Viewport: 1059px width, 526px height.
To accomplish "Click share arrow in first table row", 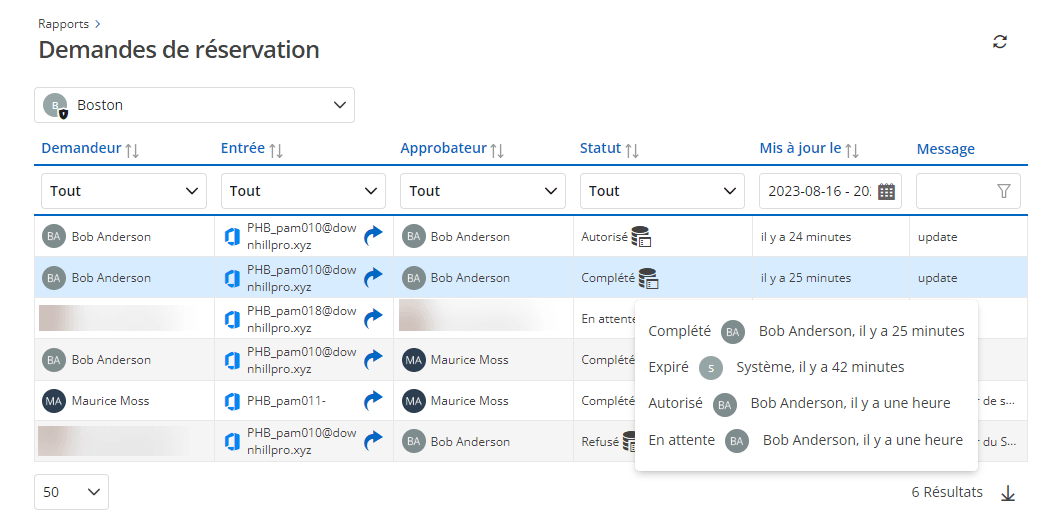I will click(x=373, y=237).
